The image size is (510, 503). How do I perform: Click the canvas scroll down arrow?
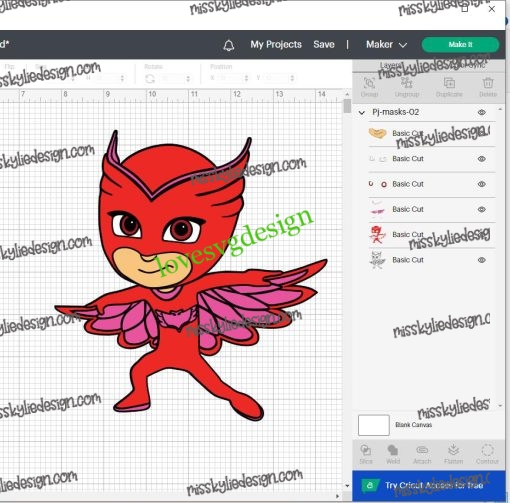click(x=347, y=486)
